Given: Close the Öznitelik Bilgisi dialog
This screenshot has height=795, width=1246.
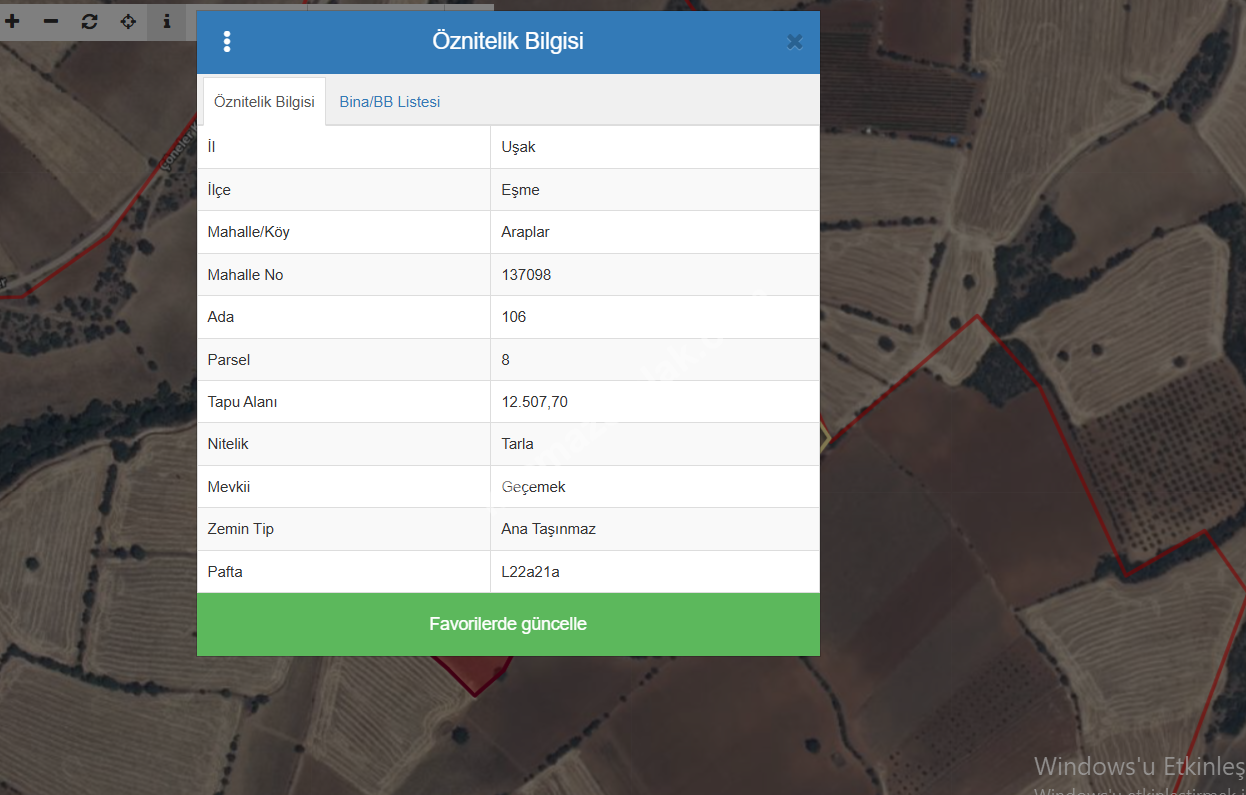Looking at the screenshot, I should pyautogui.click(x=794, y=42).
